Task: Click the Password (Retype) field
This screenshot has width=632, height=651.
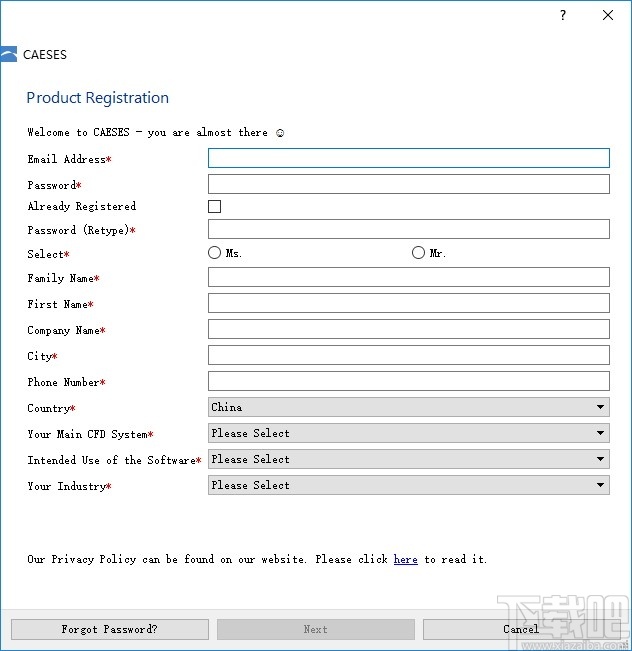Action: click(408, 229)
